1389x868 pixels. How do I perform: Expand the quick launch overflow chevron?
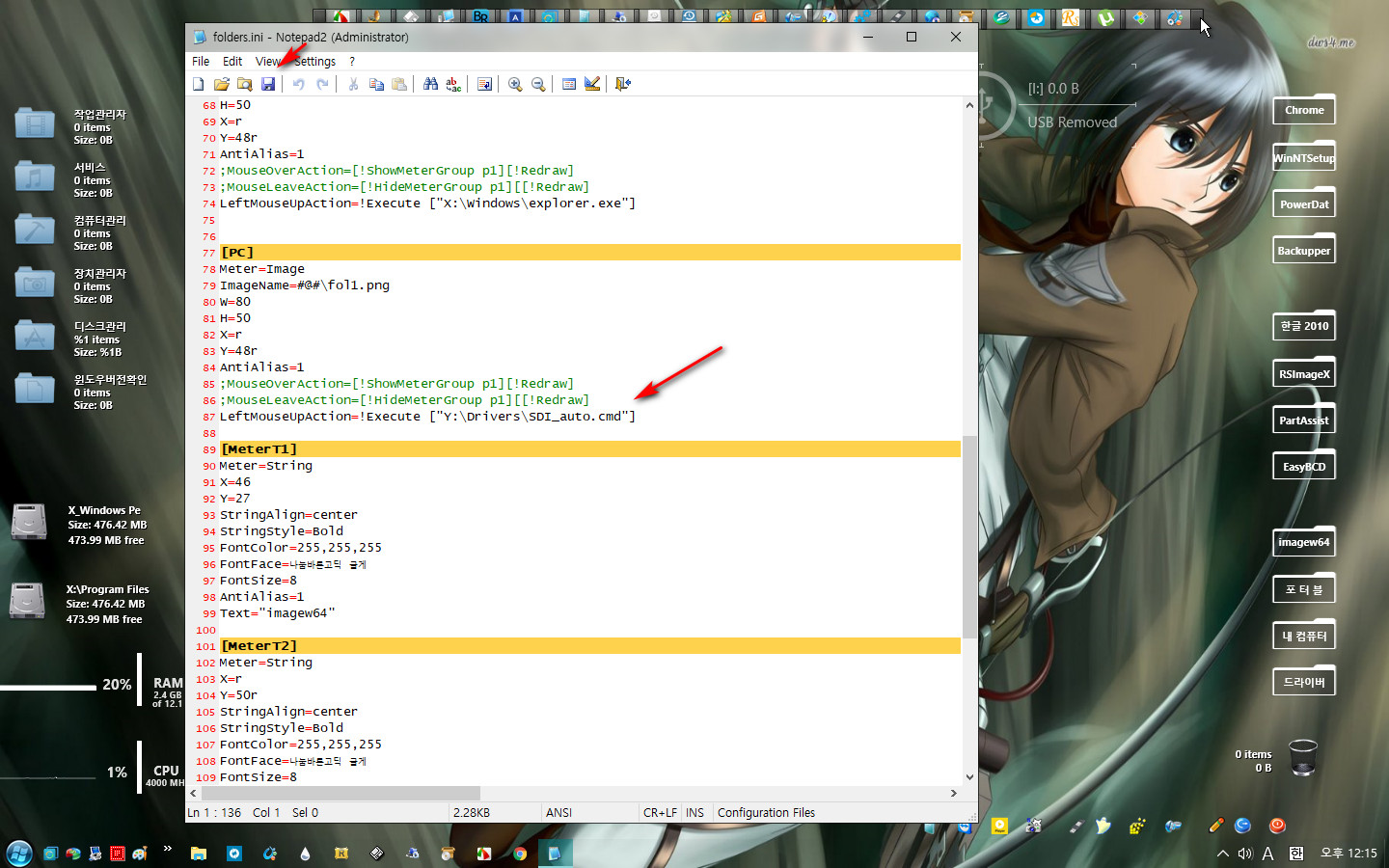[x=168, y=849]
